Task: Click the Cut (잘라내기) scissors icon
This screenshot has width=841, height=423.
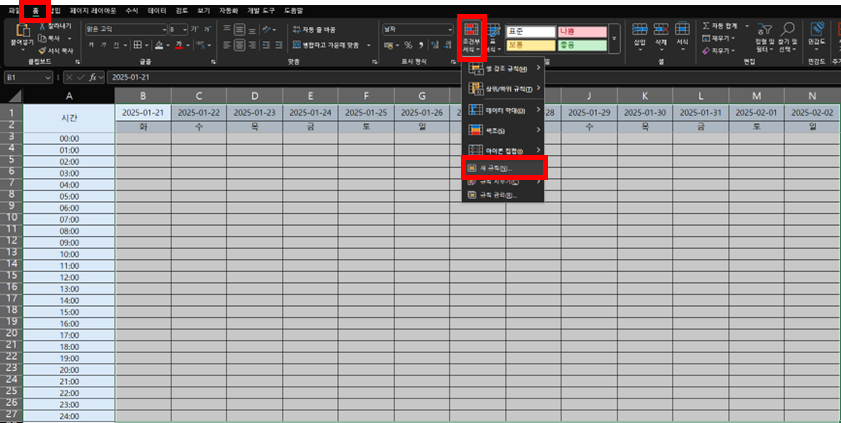Action: 43,26
